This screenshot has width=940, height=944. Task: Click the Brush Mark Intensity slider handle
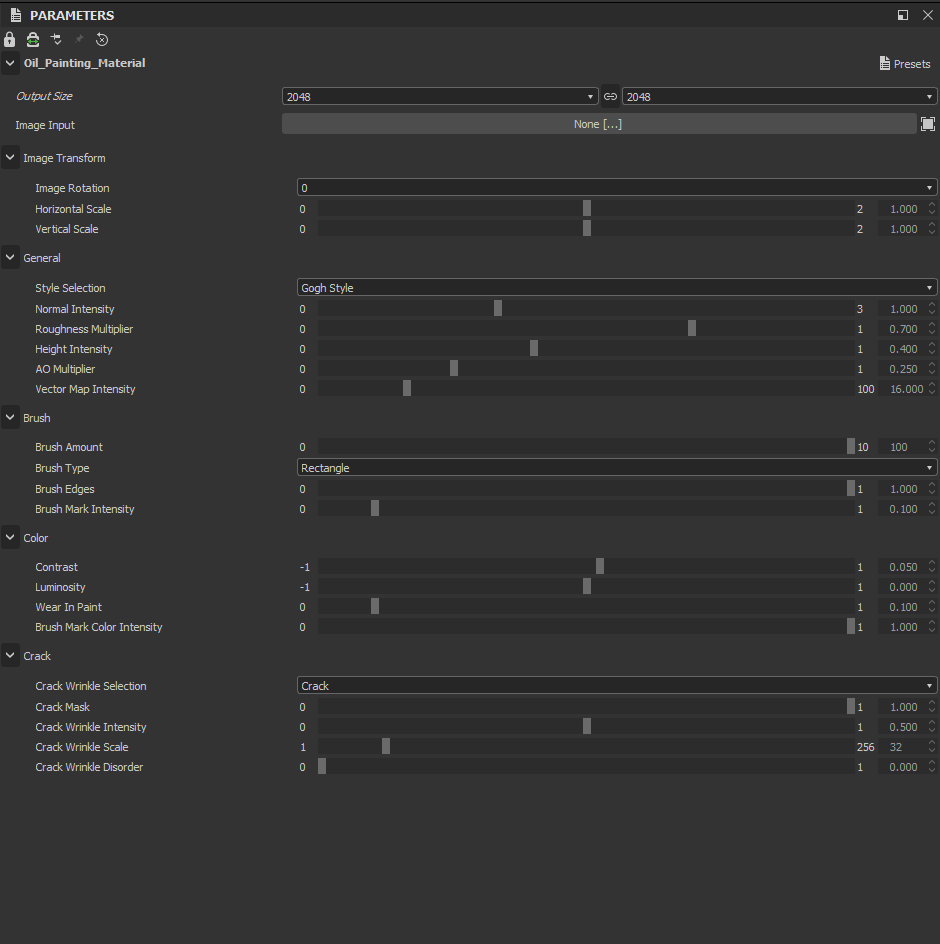pyautogui.click(x=375, y=508)
